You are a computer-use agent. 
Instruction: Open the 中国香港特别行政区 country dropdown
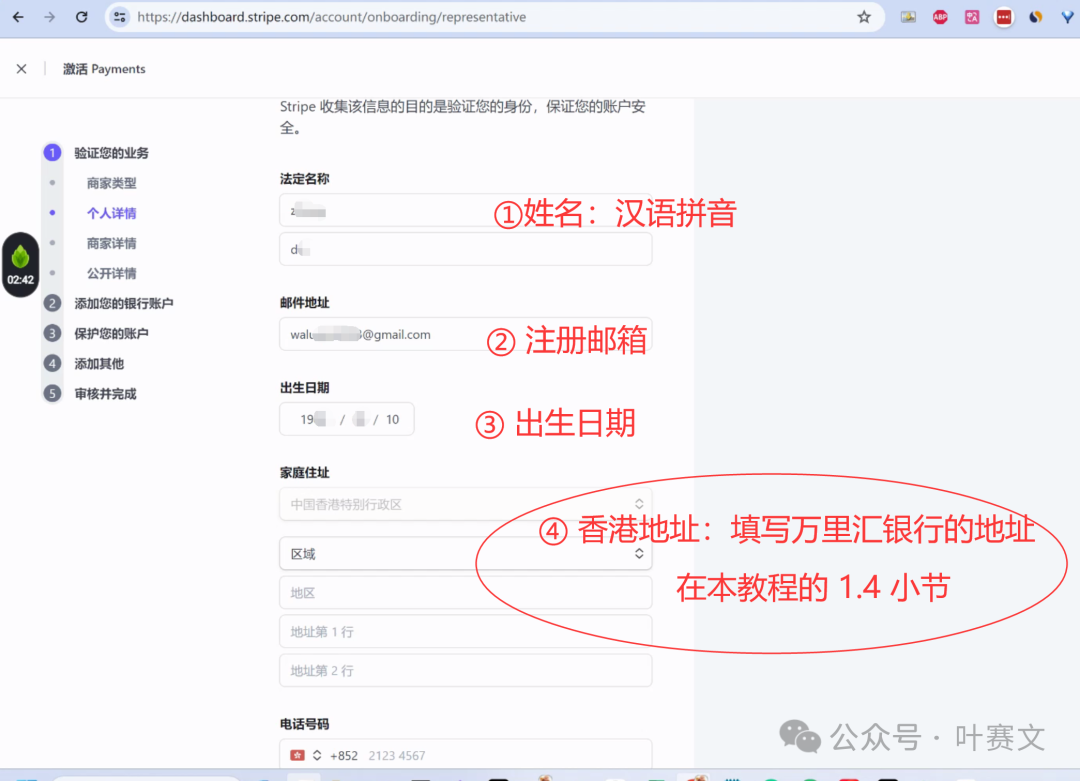point(465,505)
